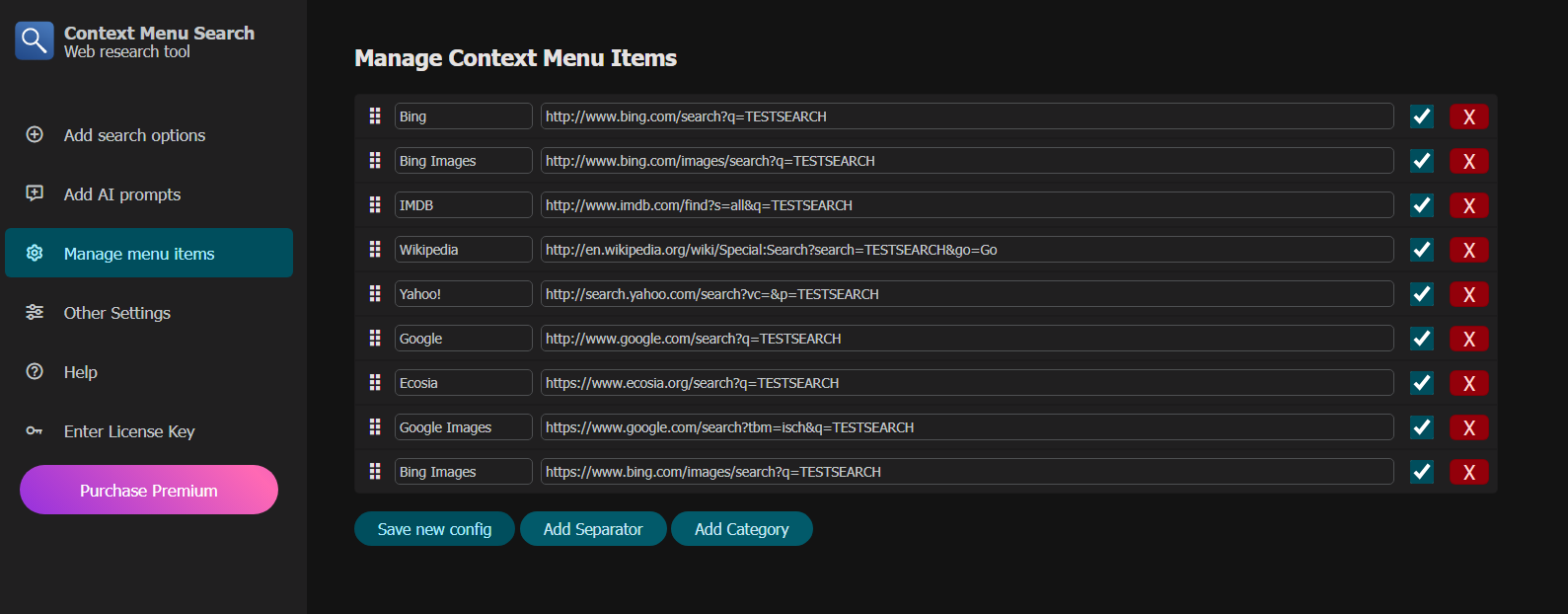Click the Save new config button
1568x614 pixels.
(434, 529)
